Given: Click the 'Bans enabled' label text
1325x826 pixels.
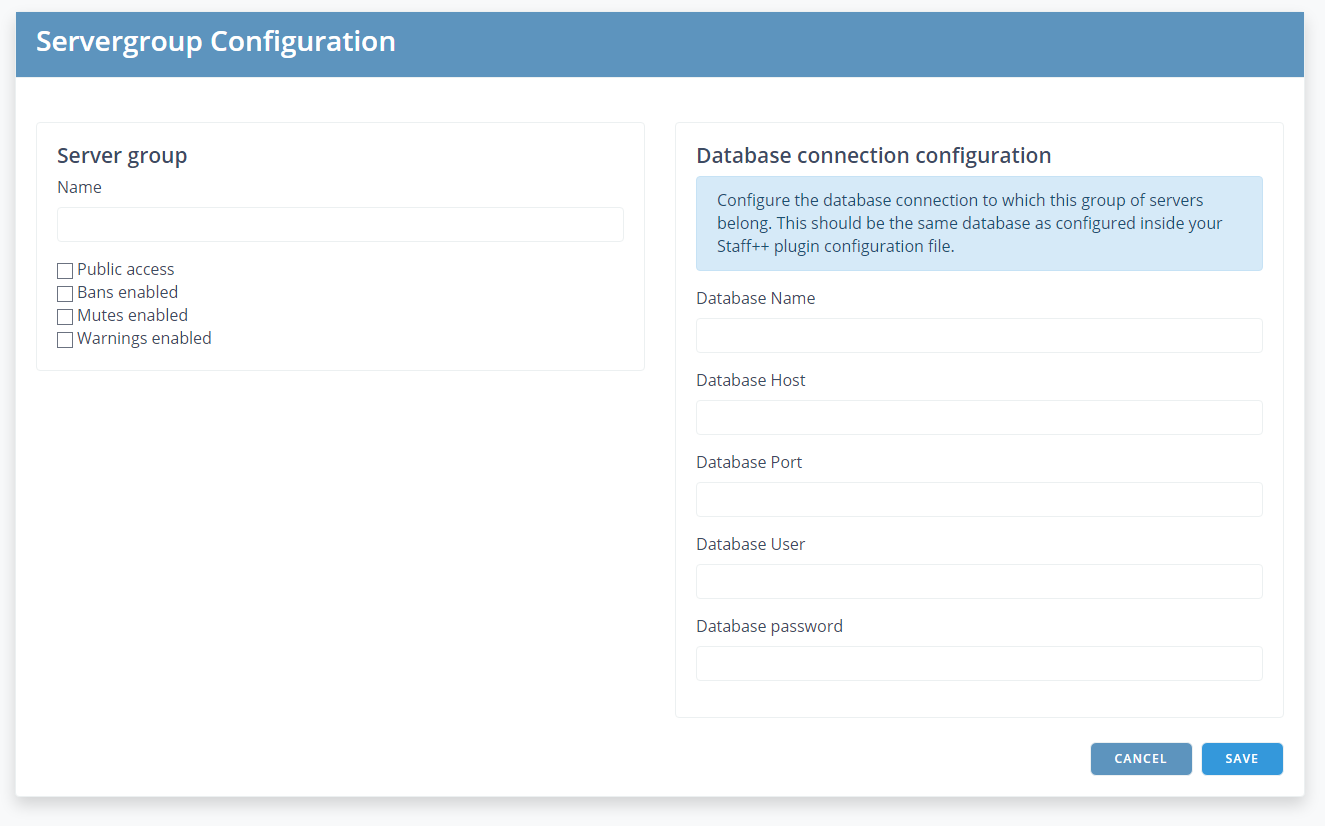Looking at the screenshot, I should click(128, 293).
